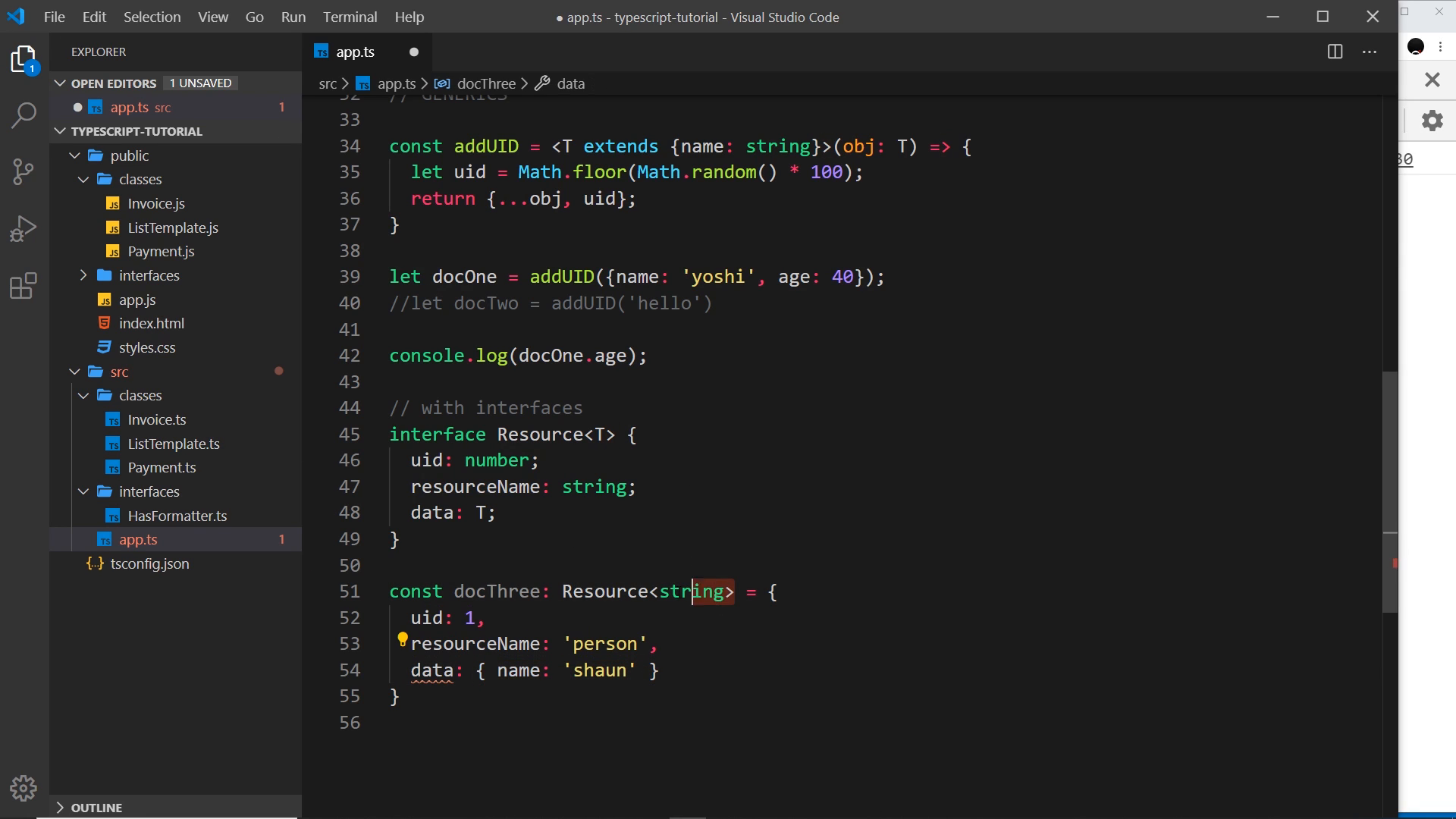This screenshot has height=819, width=1456.
Task: Click app.ts in breadcrumb path
Action: (397, 83)
